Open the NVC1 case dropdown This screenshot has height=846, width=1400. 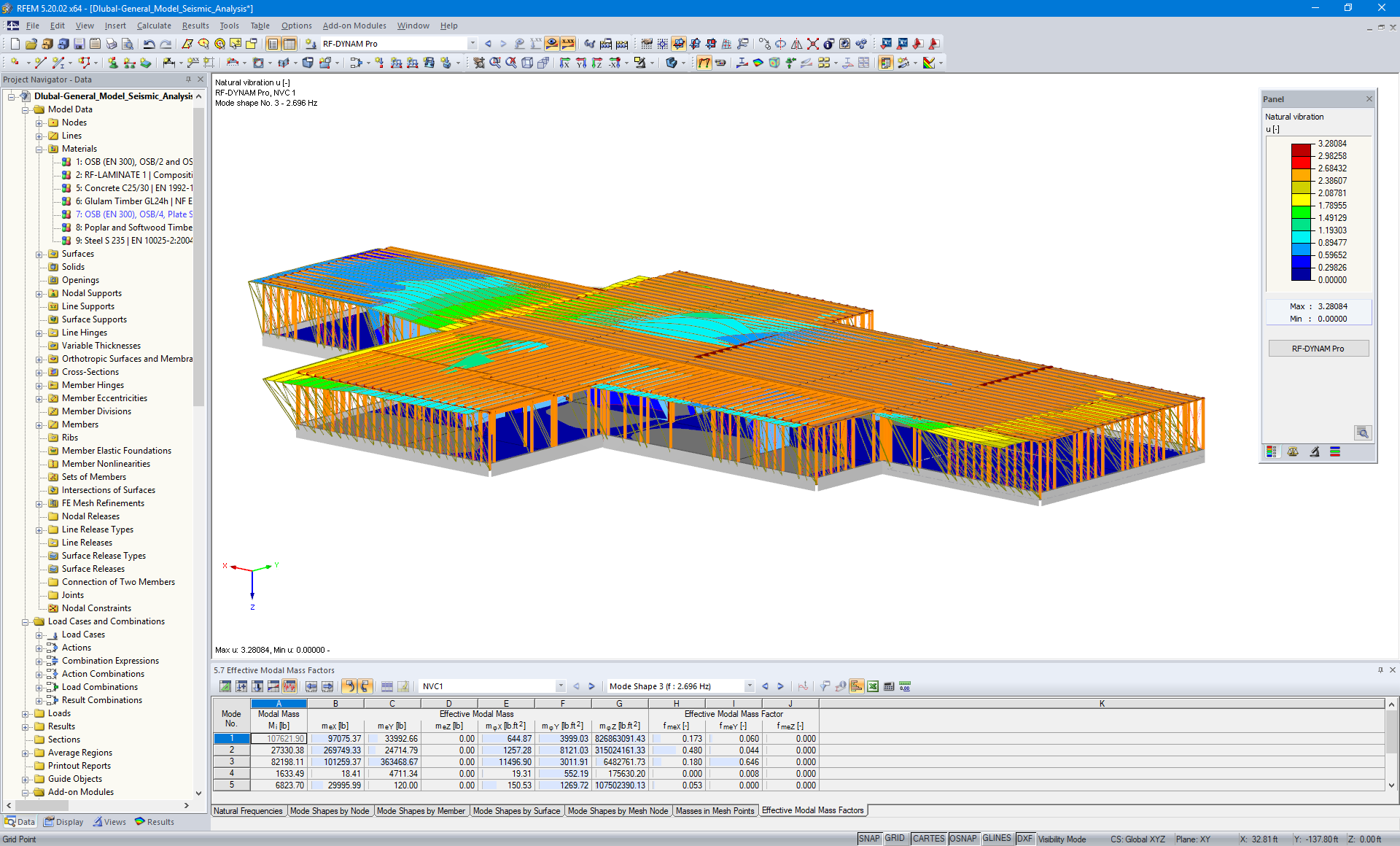tap(560, 686)
